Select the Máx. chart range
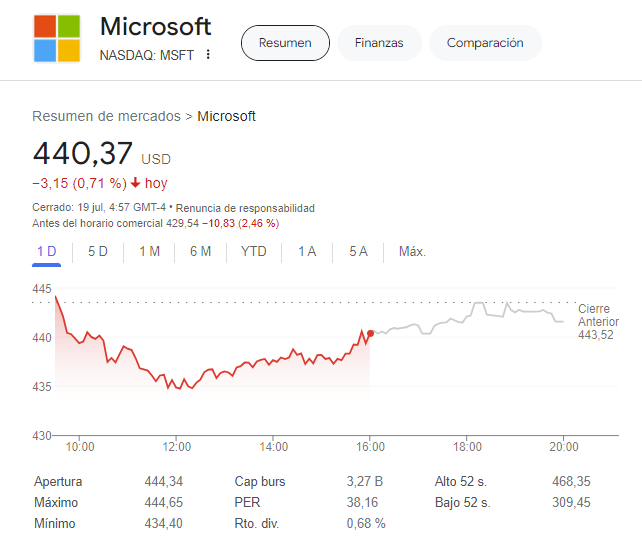The height and width of the screenshot is (540, 642). 412,251
